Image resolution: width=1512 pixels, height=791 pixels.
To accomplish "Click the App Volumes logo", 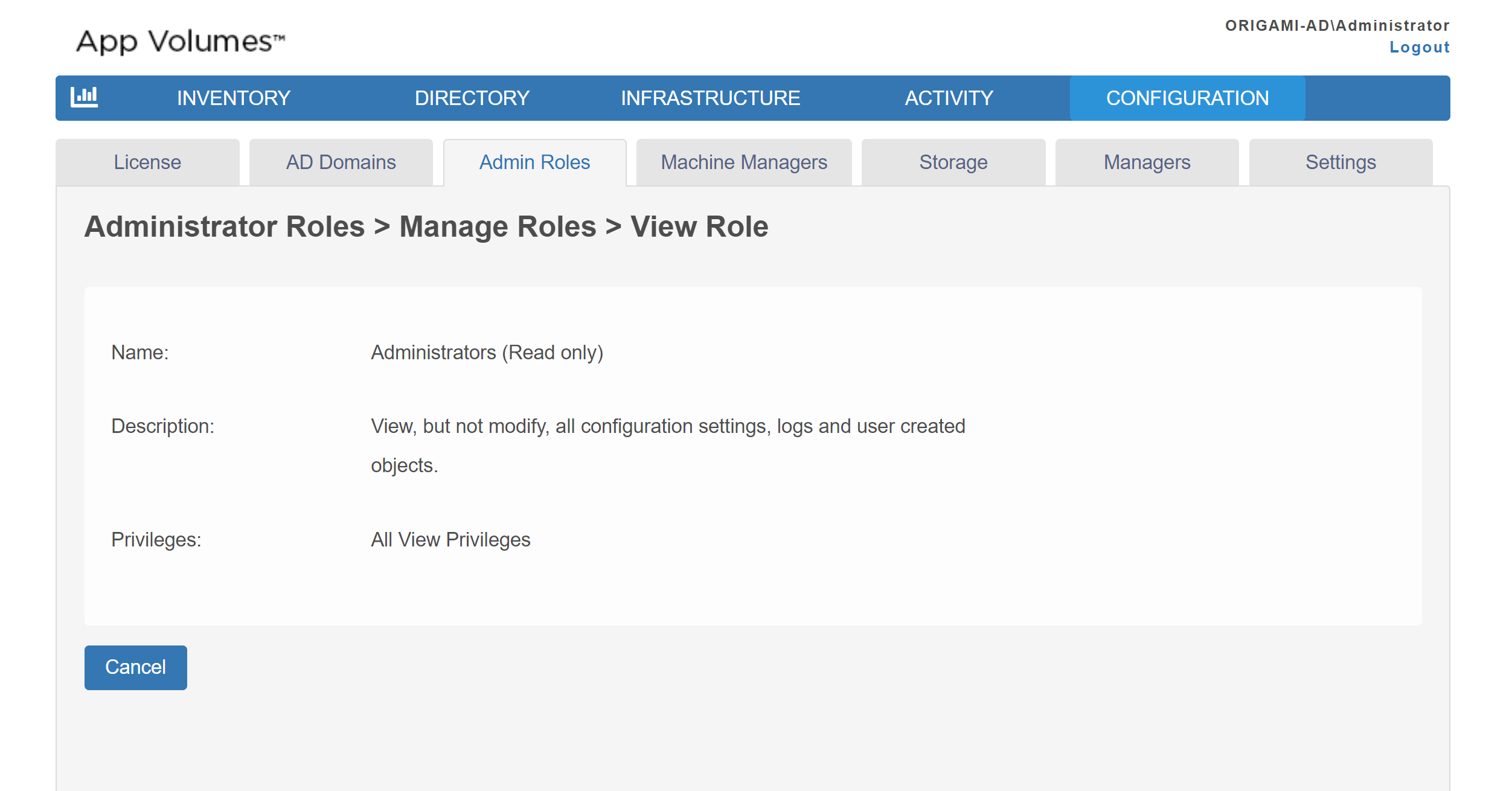I will click(181, 41).
